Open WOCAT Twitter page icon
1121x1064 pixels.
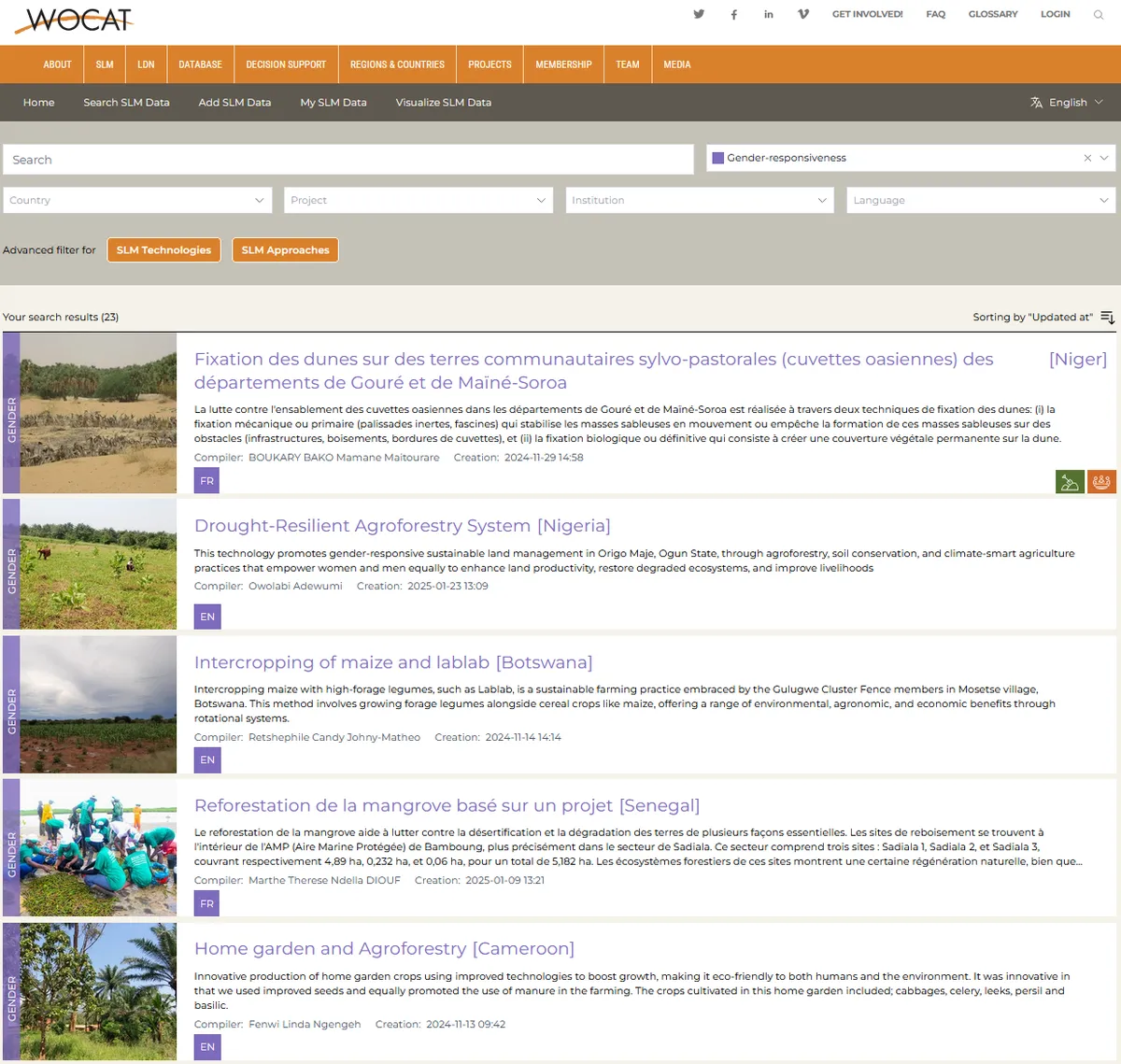[x=699, y=14]
